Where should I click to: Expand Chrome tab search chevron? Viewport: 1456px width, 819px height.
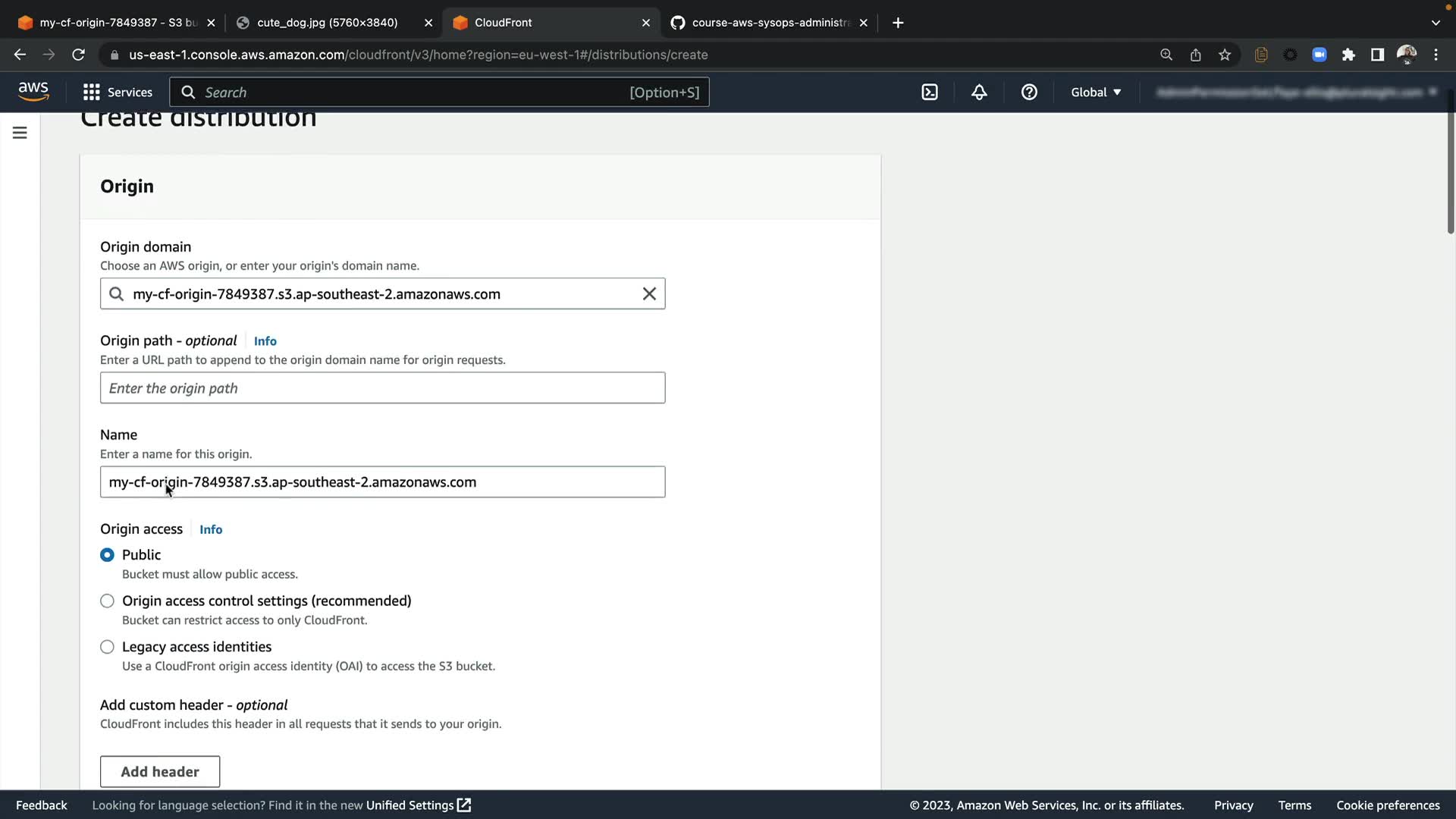click(1436, 23)
